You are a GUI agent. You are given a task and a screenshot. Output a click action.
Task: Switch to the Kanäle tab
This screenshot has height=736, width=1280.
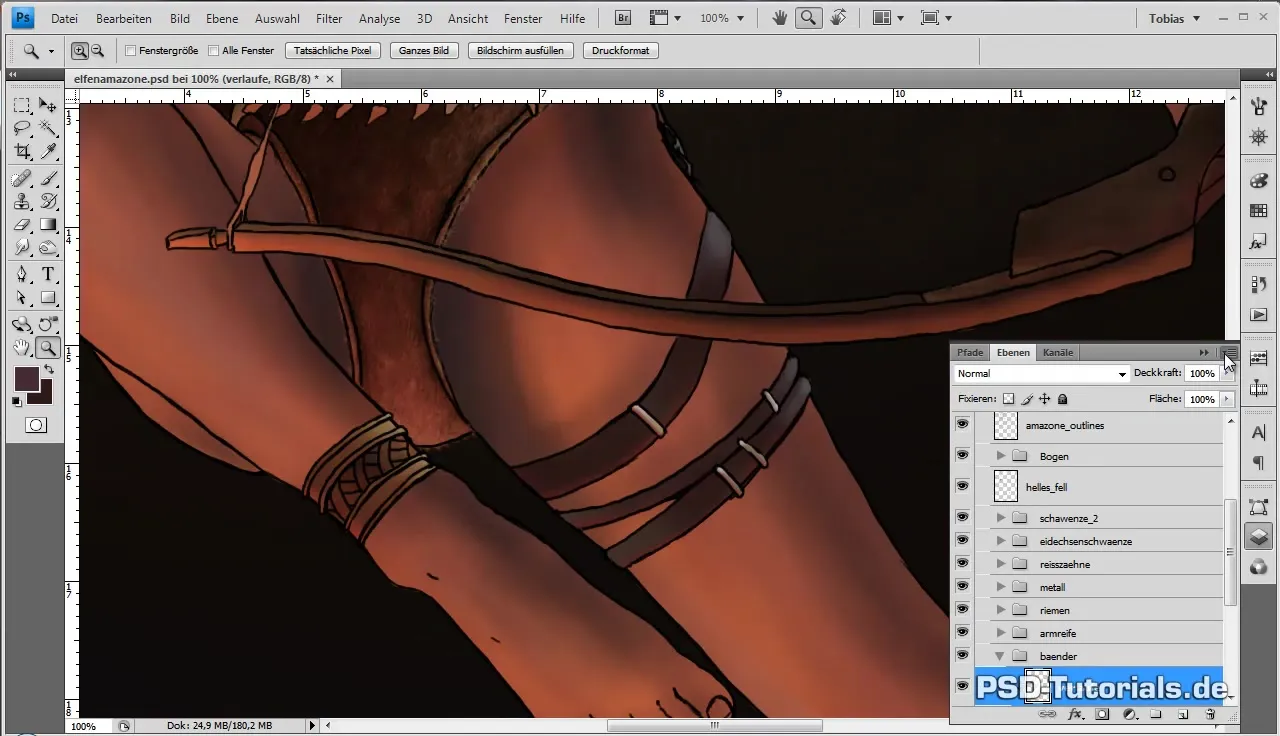pyautogui.click(x=1058, y=352)
